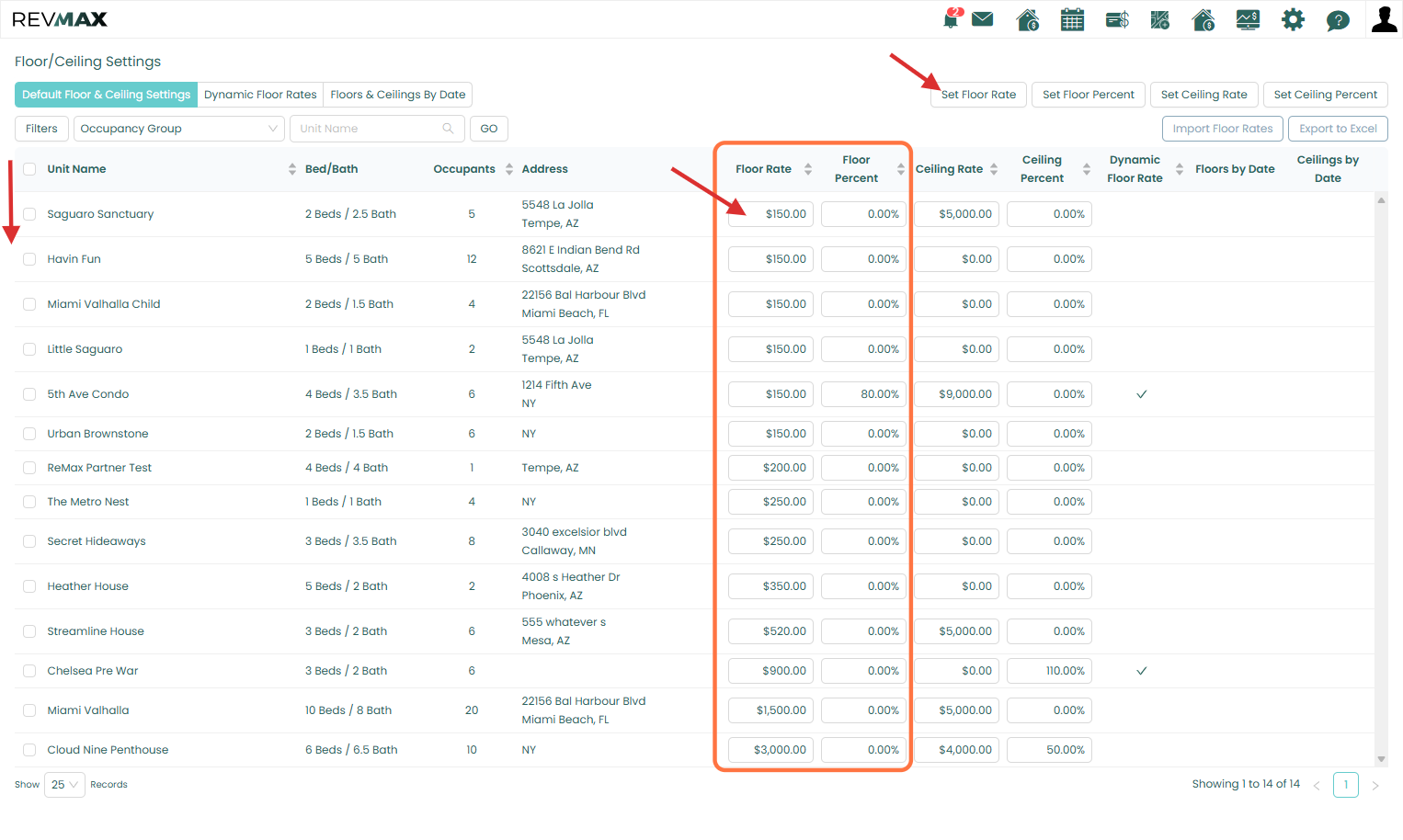Viewport: 1403px width, 840px height.
Task: Click the credit card dollar icon
Action: pos(1117,19)
